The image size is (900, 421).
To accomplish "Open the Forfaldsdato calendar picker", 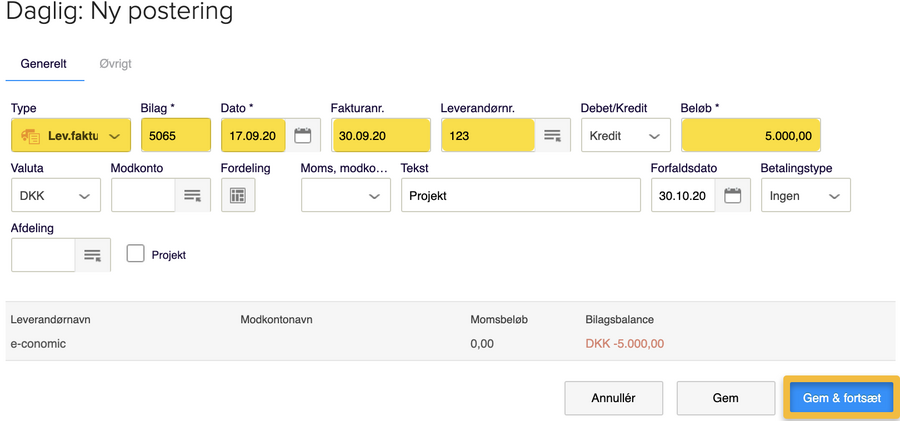I will click(x=733, y=196).
